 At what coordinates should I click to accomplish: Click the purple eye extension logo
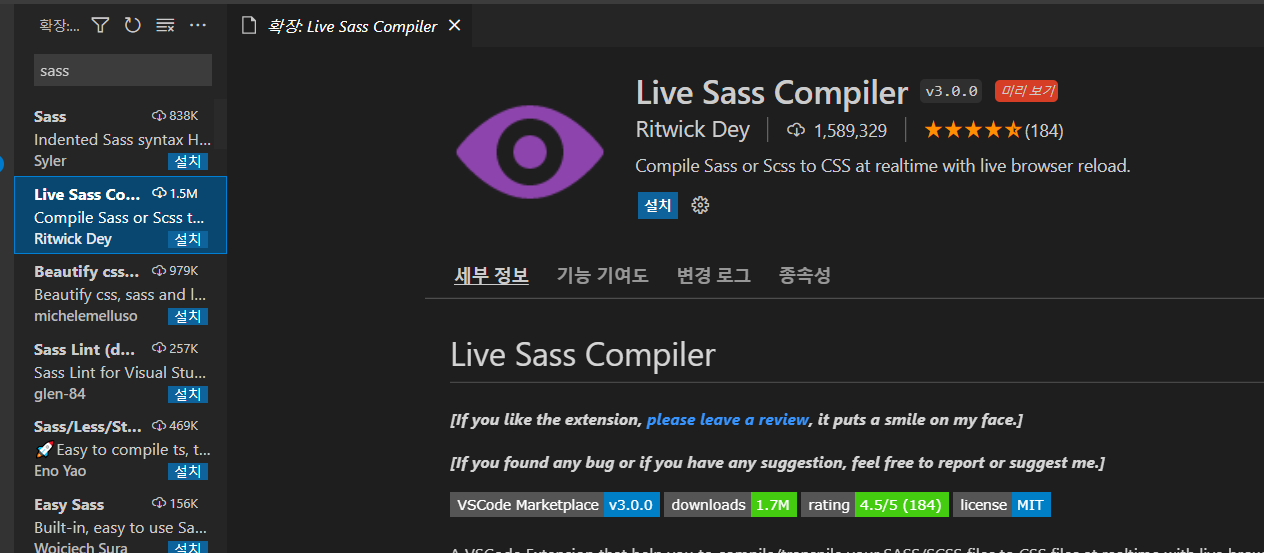click(530, 150)
